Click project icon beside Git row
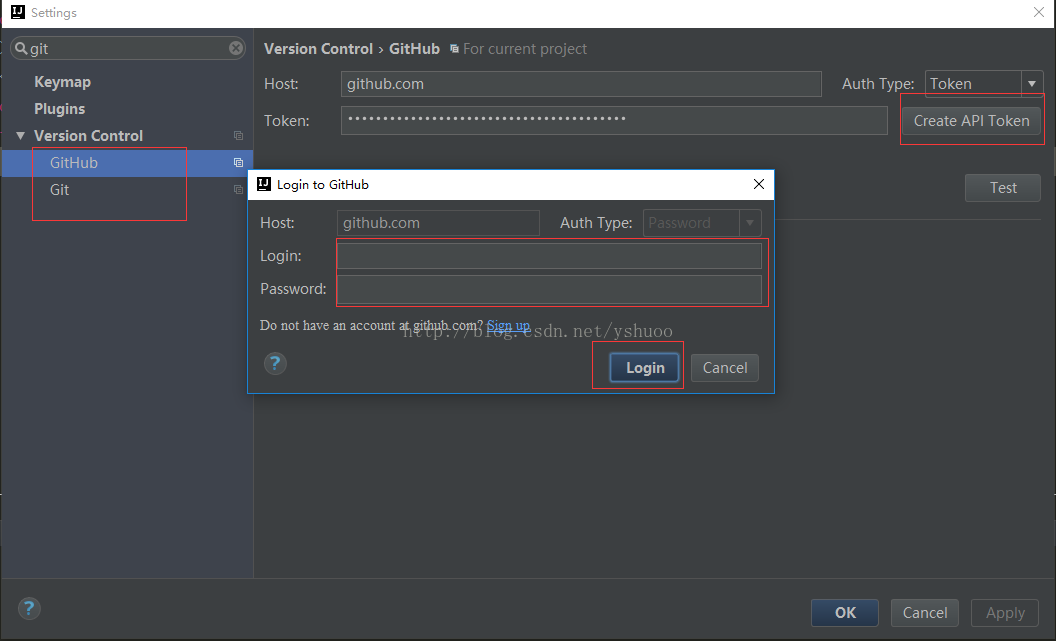The height and width of the screenshot is (641, 1056). pyautogui.click(x=238, y=190)
